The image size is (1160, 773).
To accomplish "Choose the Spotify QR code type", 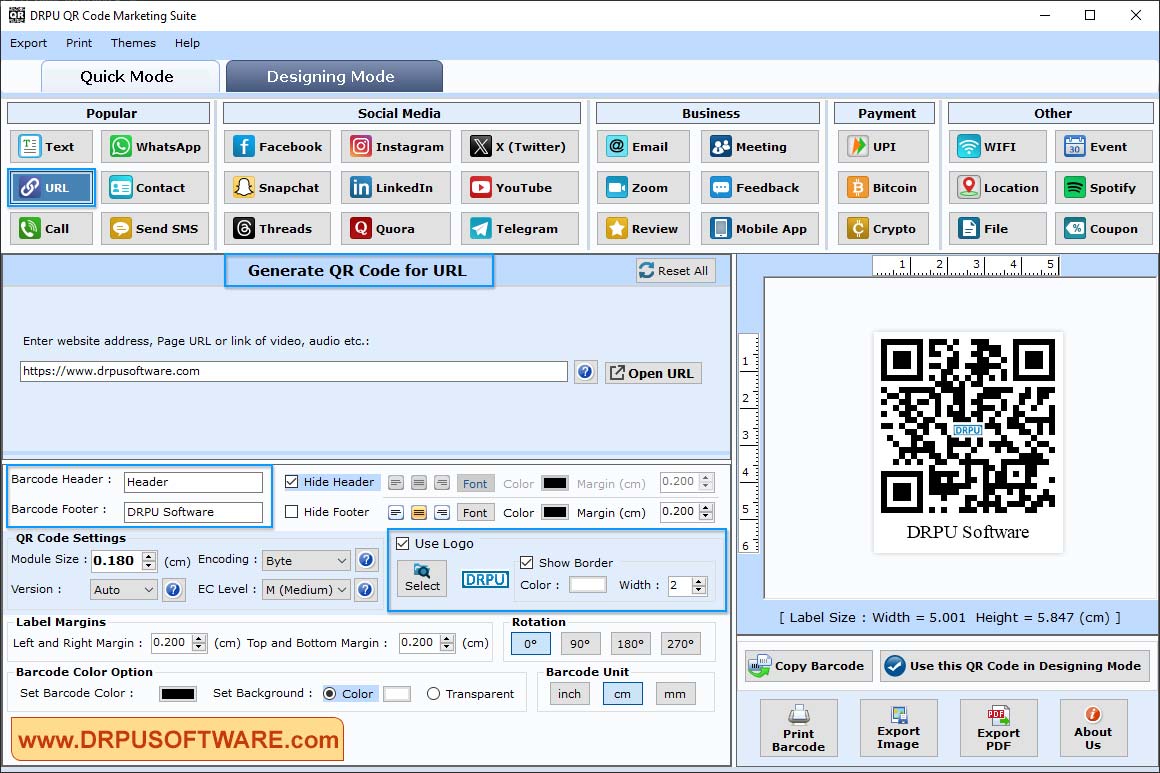I will pyautogui.click(x=1104, y=188).
